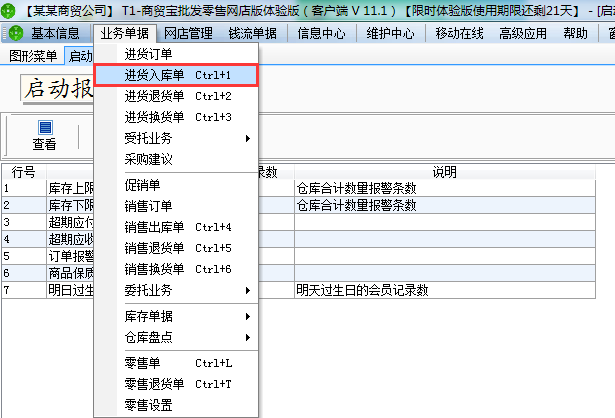Select row 6 商品保质 cell
This screenshot has width=615, height=418.
(x=70, y=273)
